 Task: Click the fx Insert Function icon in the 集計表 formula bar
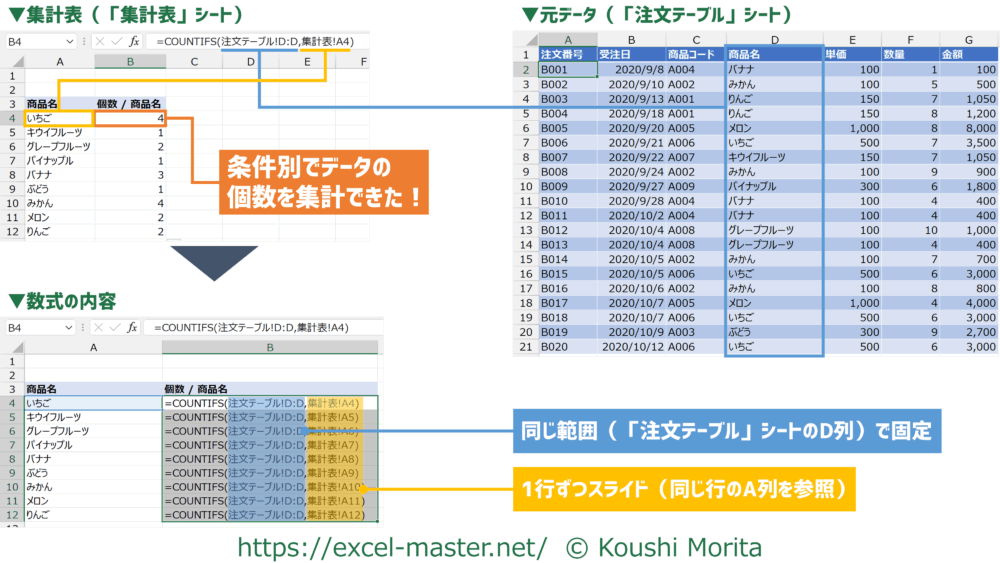[x=132, y=42]
